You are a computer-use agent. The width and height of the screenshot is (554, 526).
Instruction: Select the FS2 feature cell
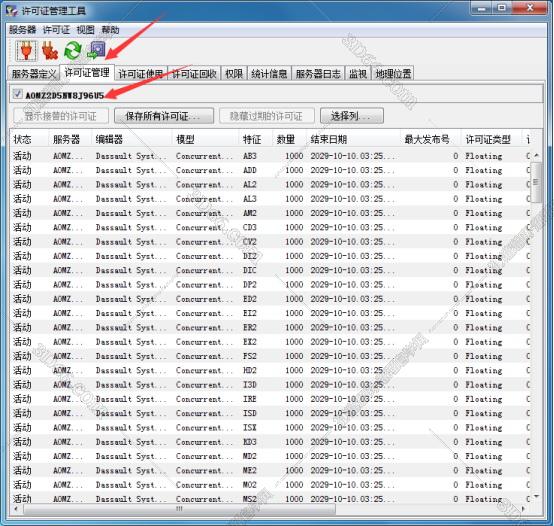[x=249, y=356]
